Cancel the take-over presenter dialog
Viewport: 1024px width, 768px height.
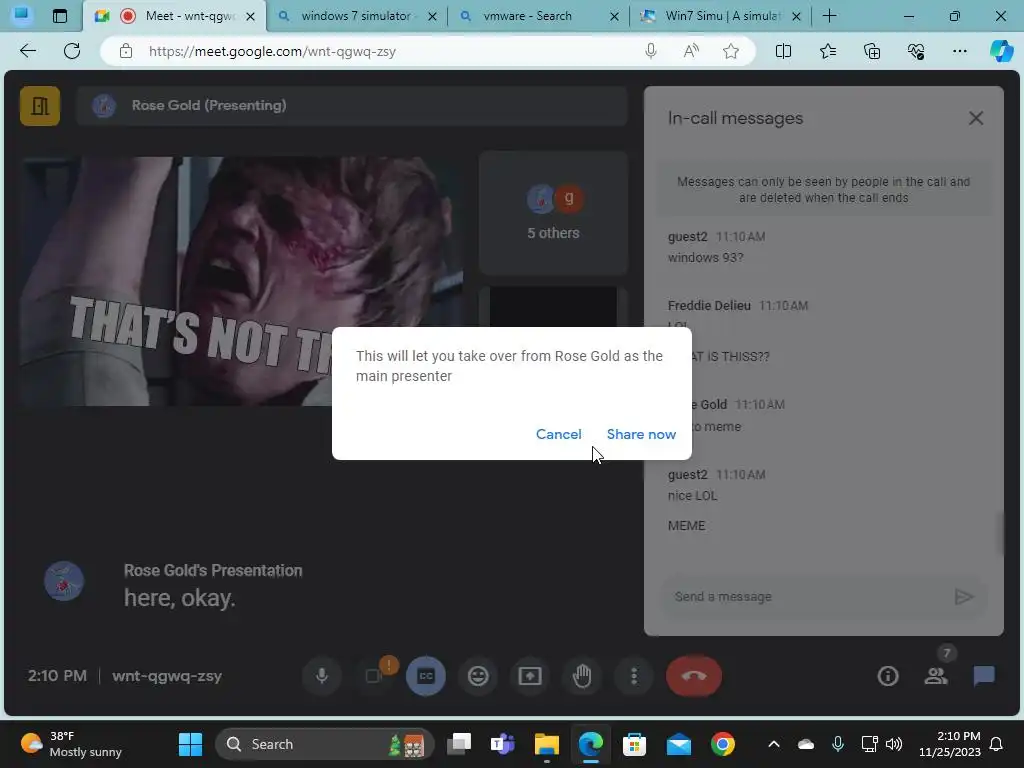click(558, 434)
